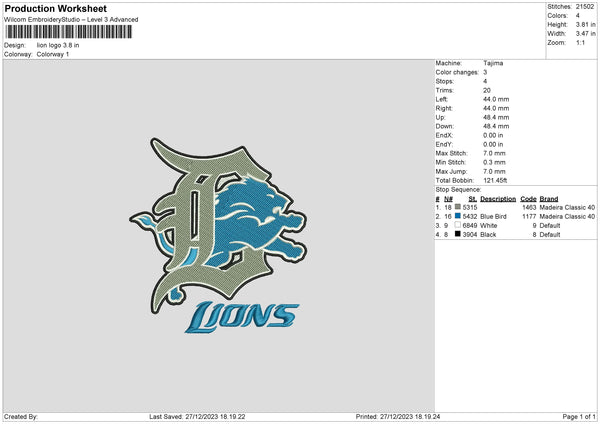Click the height value '3.81 in'
Viewport: 600px width, 424px height.
point(585,24)
